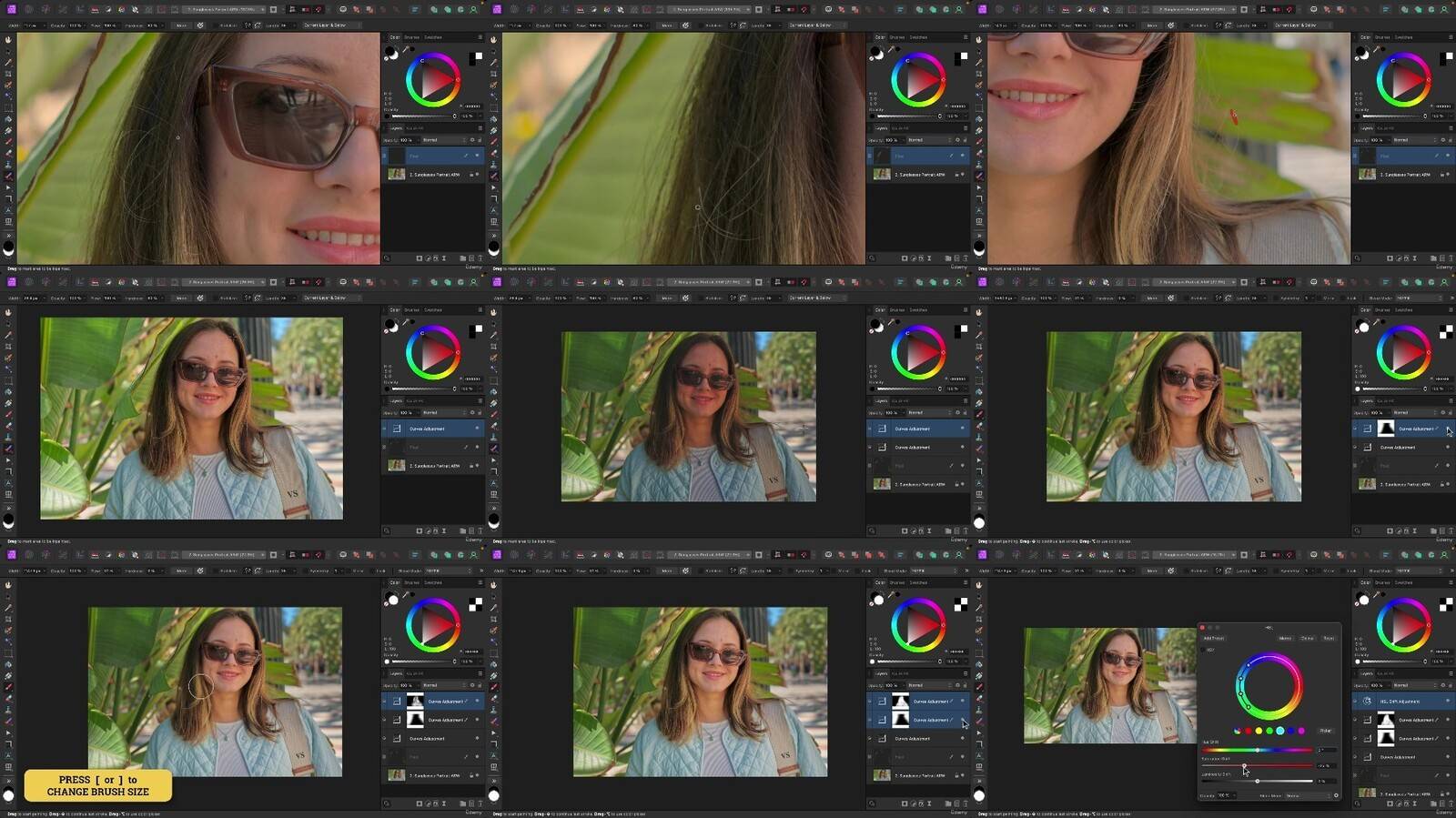The image size is (1456, 818).
Task: Open the Opacity dropdown in the HSL dialog
Action: pos(1227,795)
